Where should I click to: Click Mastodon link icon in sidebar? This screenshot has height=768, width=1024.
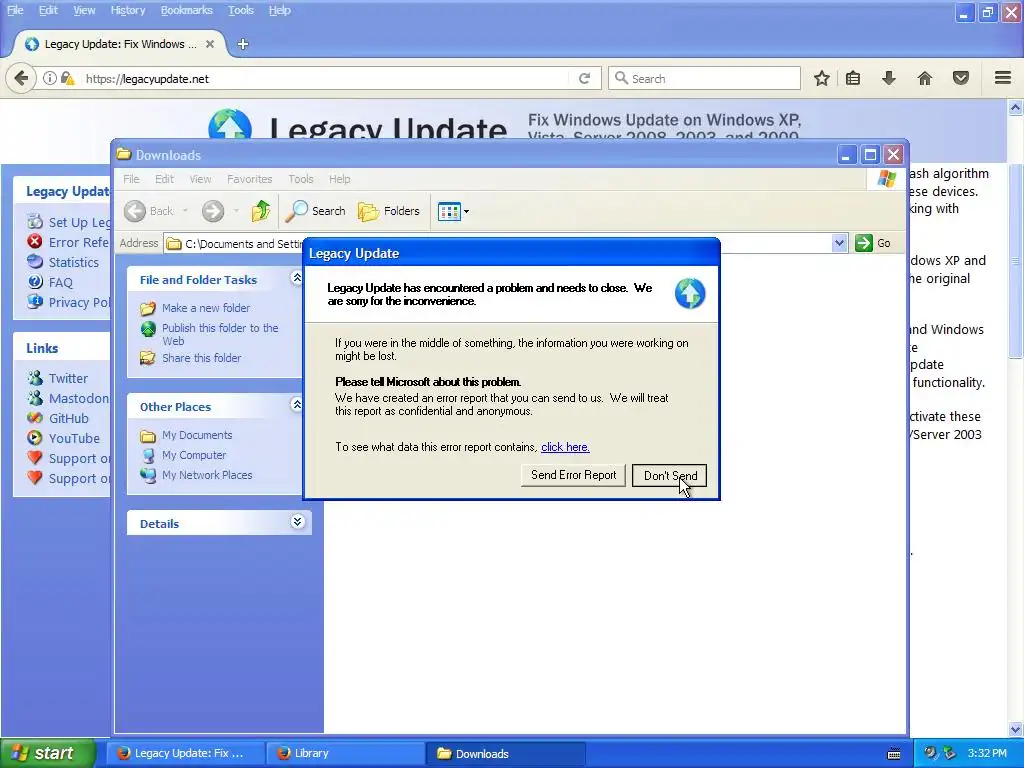coord(35,398)
